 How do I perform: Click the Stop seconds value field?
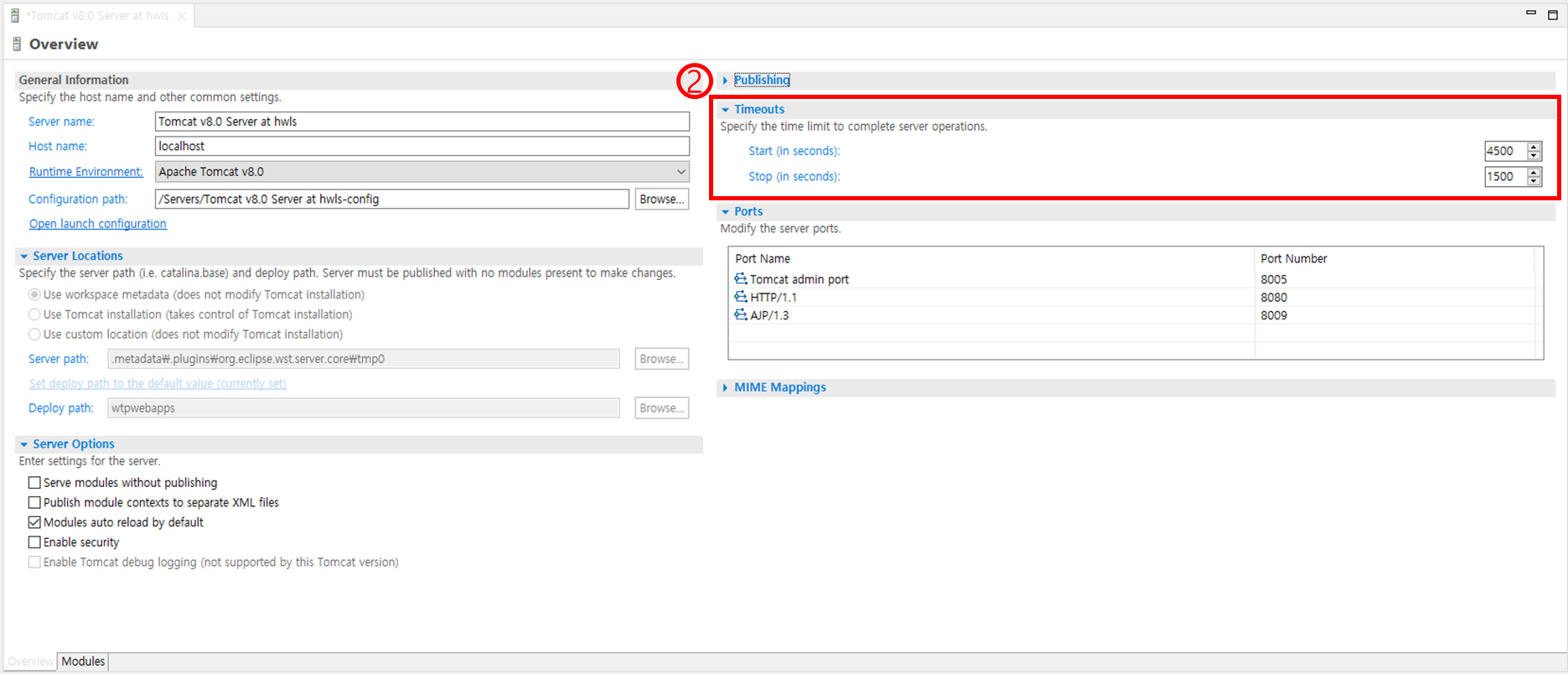[1505, 177]
